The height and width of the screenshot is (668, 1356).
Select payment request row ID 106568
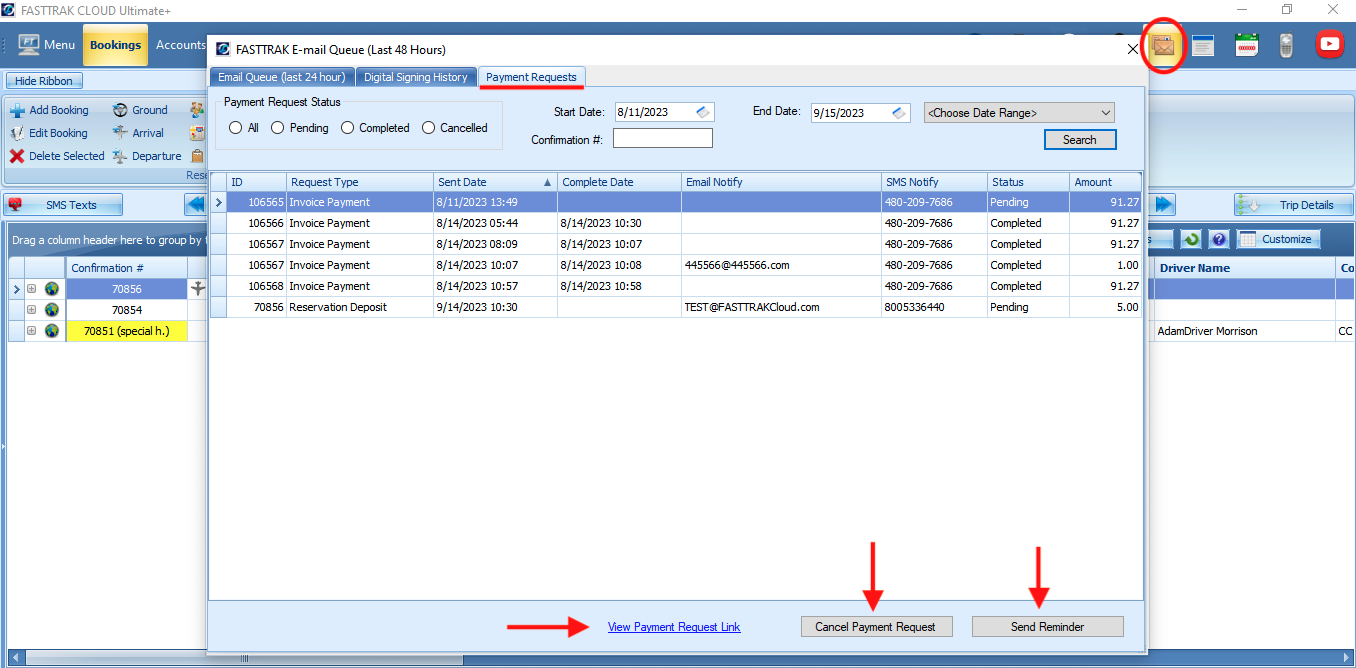point(675,286)
